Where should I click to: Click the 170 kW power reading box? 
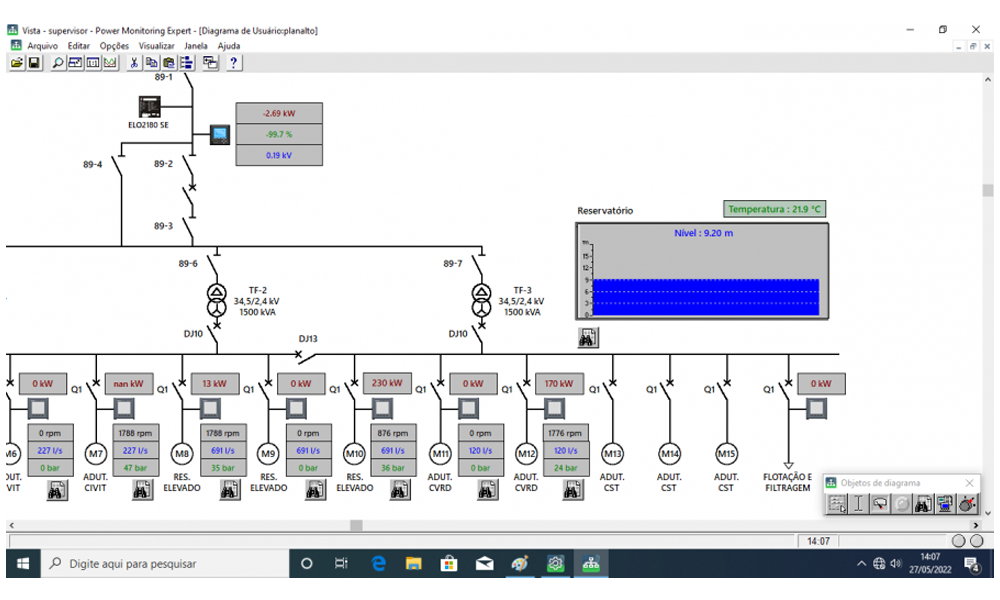[x=558, y=383]
